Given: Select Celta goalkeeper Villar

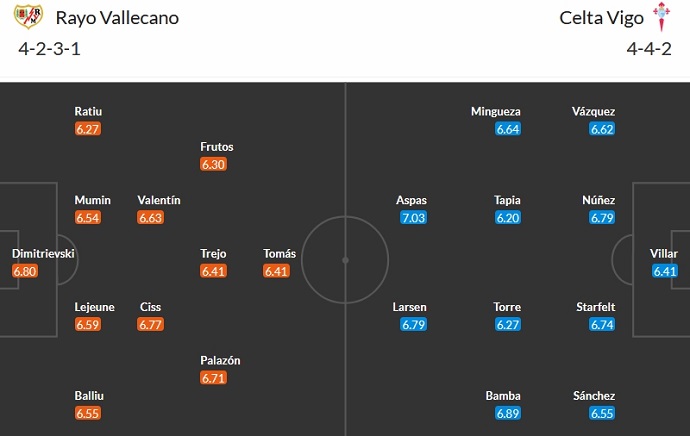Looking at the screenshot, I should coord(665,254).
